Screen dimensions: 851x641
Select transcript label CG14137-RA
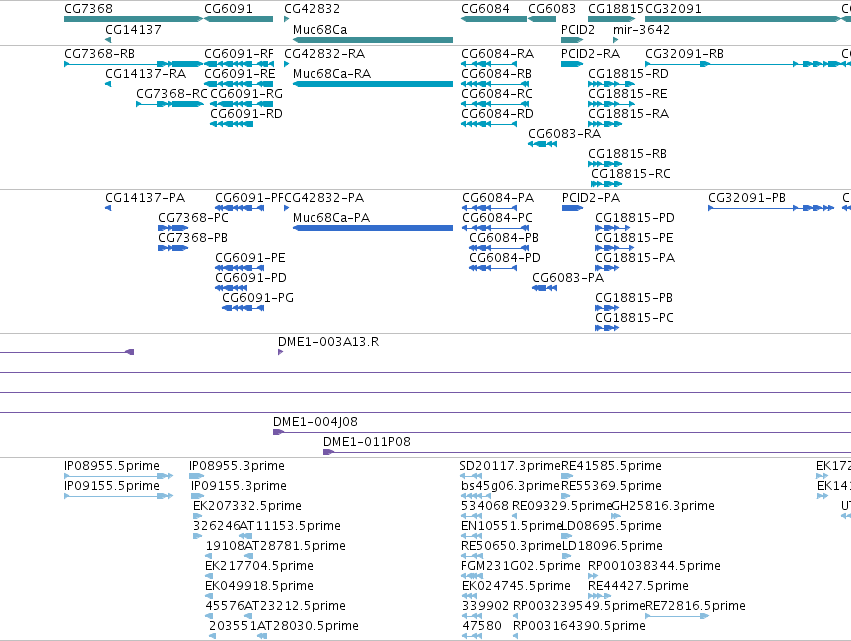tap(145, 74)
